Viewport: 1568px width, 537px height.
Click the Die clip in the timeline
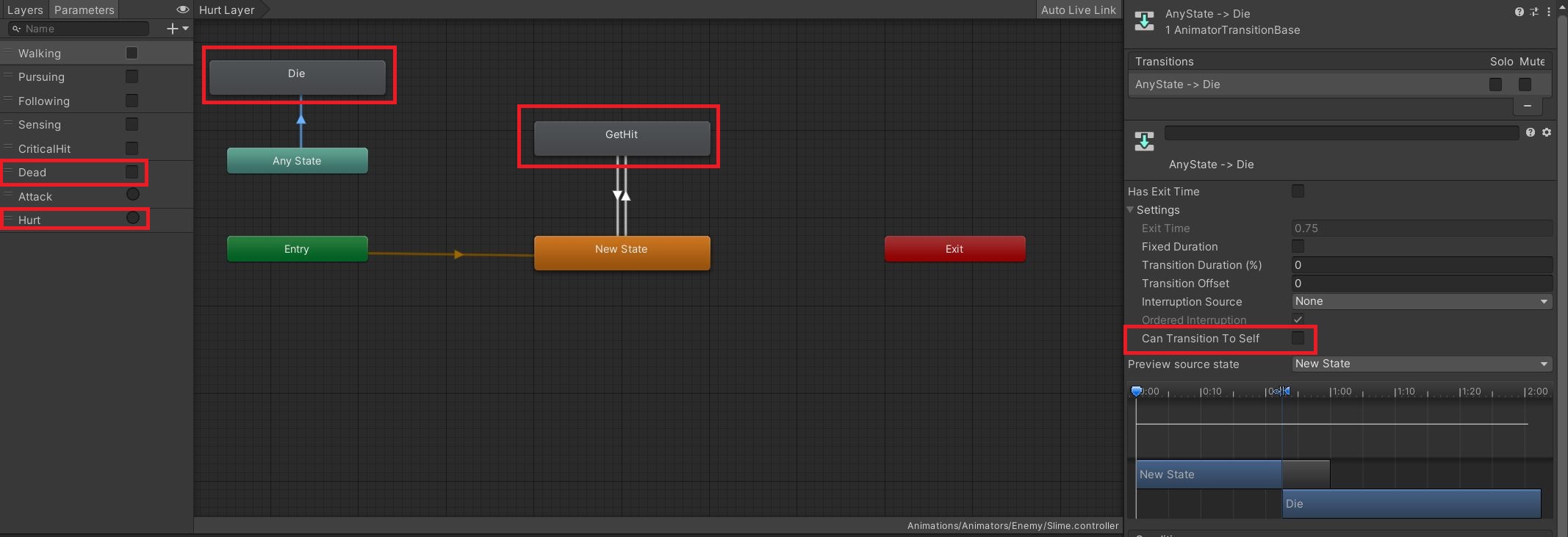1411,504
